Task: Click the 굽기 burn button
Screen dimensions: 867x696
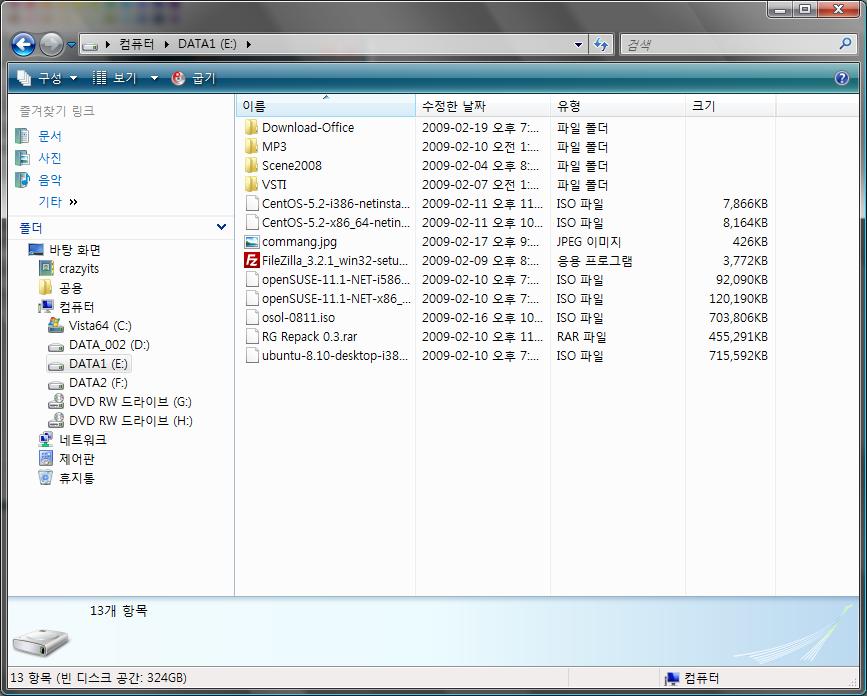Action: point(194,78)
